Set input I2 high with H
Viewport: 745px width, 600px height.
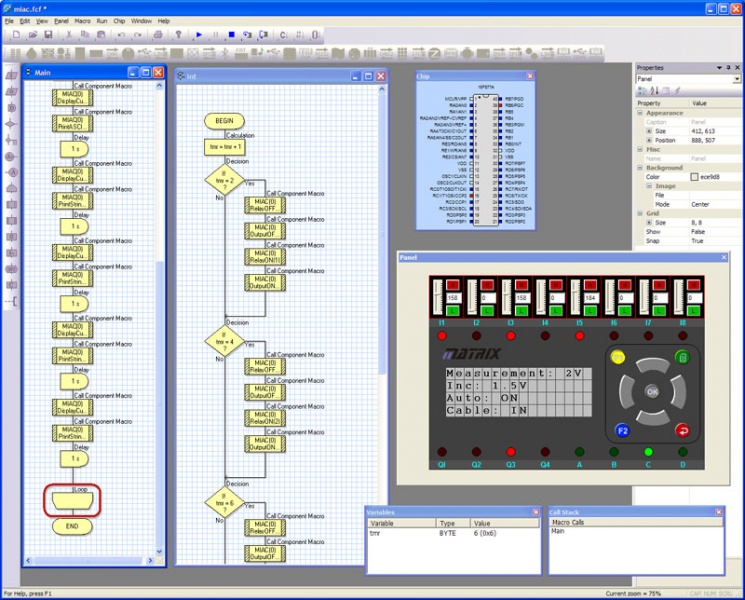pos(487,285)
